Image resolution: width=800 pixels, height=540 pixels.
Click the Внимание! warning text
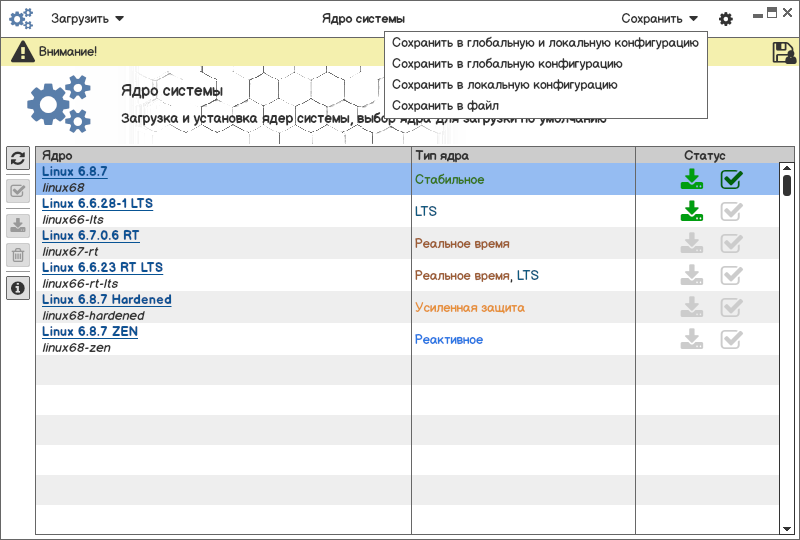[68, 52]
